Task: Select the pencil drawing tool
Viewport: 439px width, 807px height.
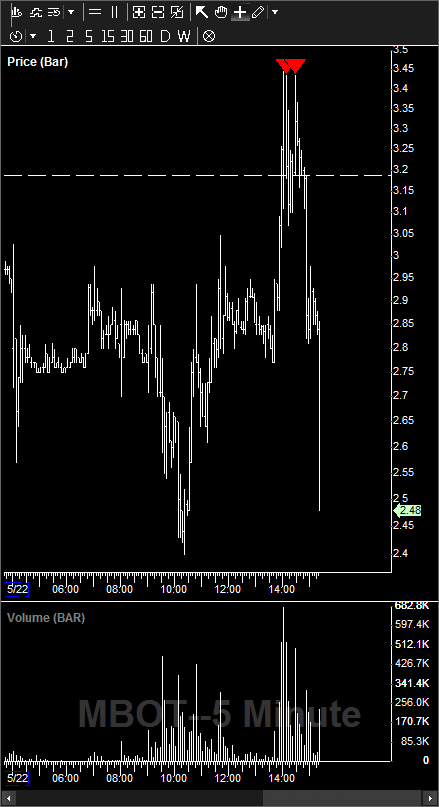Action: coord(258,12)
